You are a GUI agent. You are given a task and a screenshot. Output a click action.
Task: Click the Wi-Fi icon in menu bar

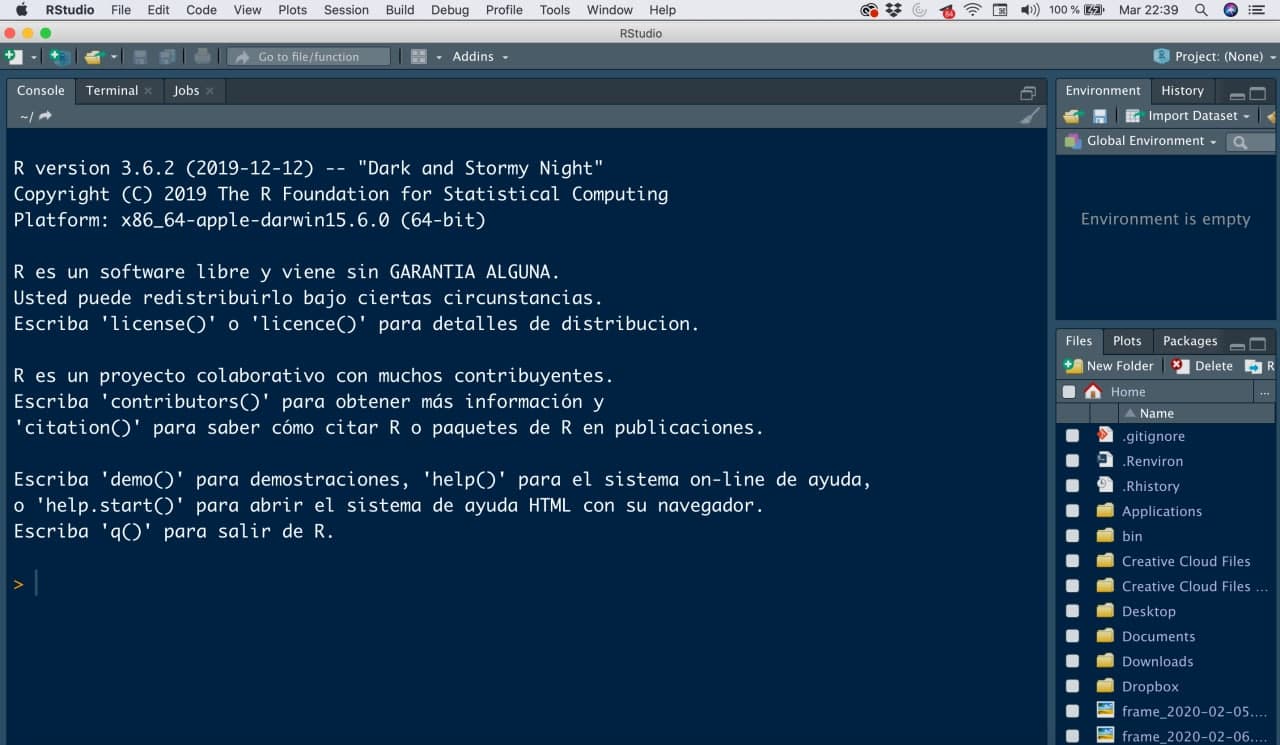[x=973, y=10]
